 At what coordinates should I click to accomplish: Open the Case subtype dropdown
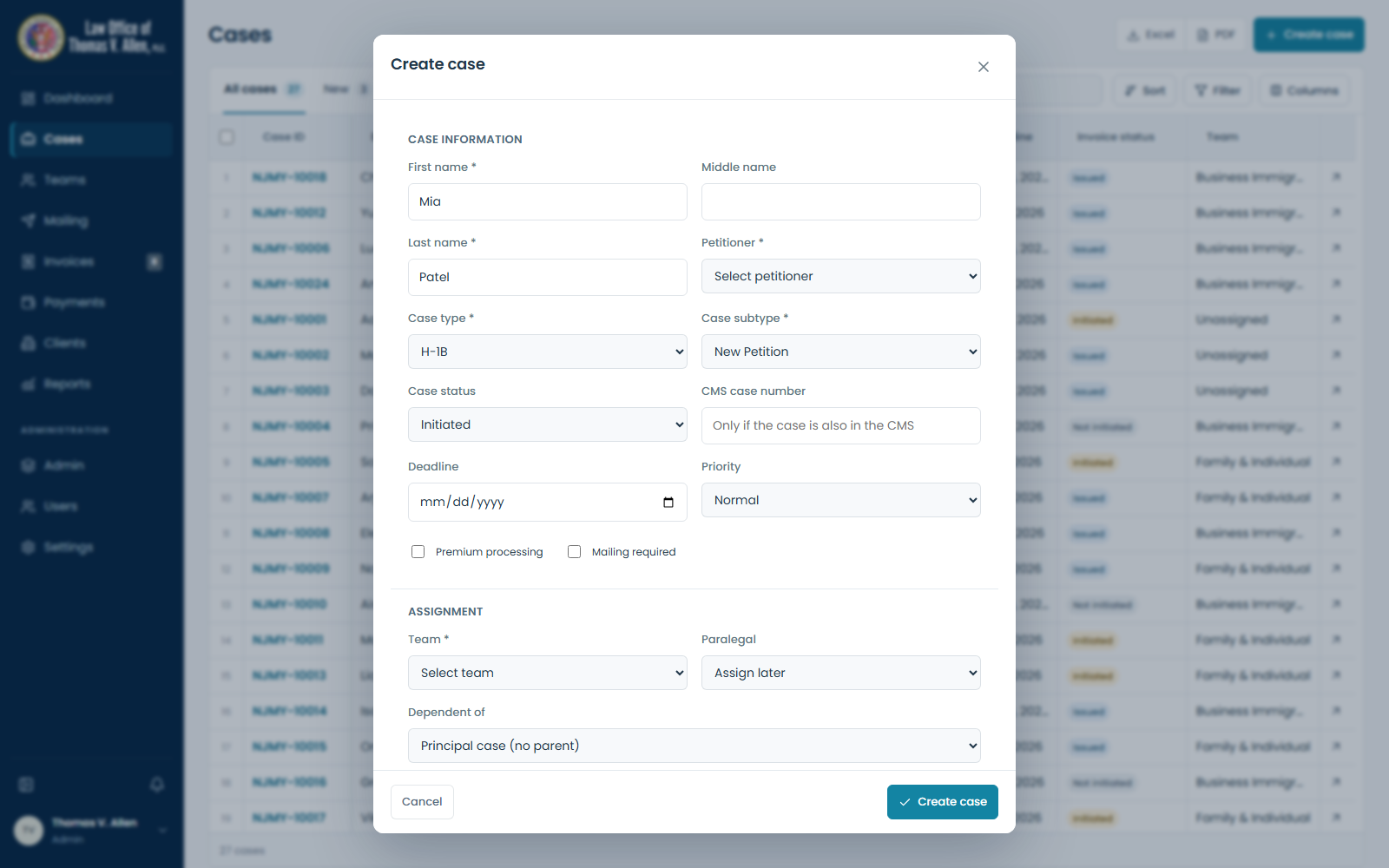click(841, 352)
